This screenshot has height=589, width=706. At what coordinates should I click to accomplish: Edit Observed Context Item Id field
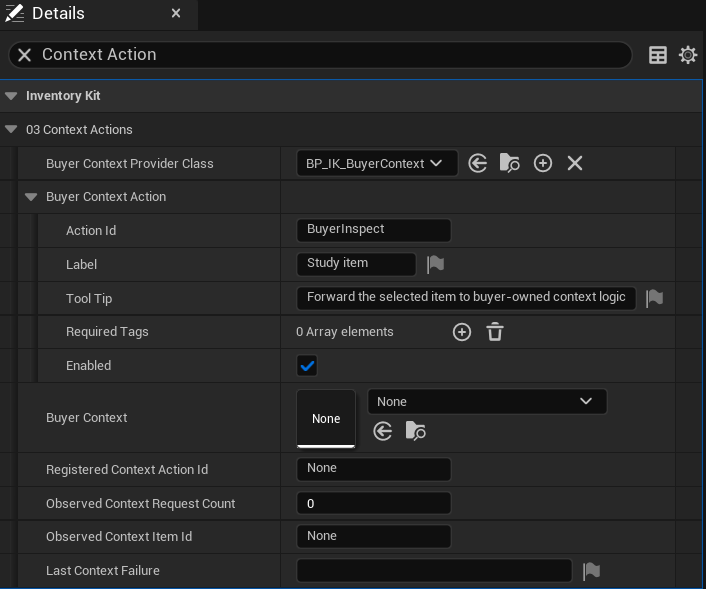374,536
